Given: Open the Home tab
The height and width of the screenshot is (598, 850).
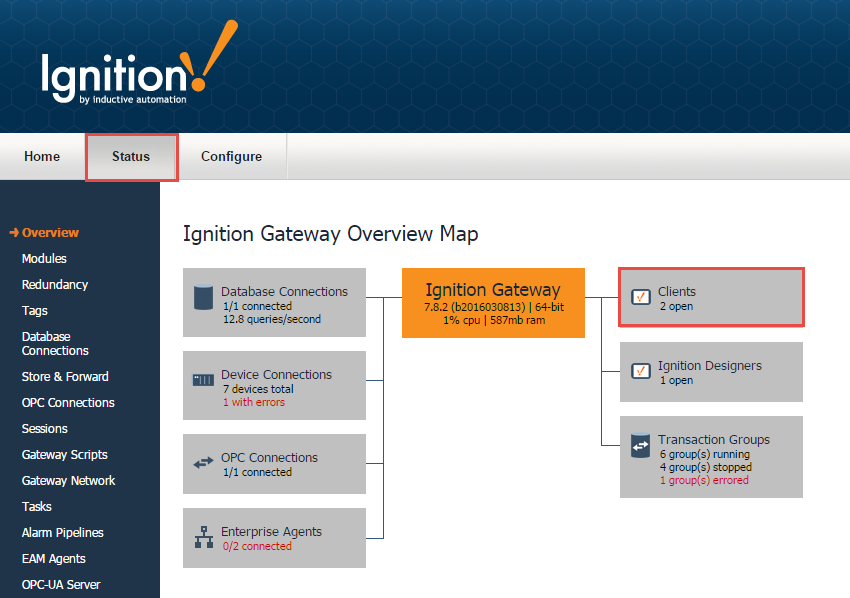Looking at the screenshot, I should coord(42,156).
